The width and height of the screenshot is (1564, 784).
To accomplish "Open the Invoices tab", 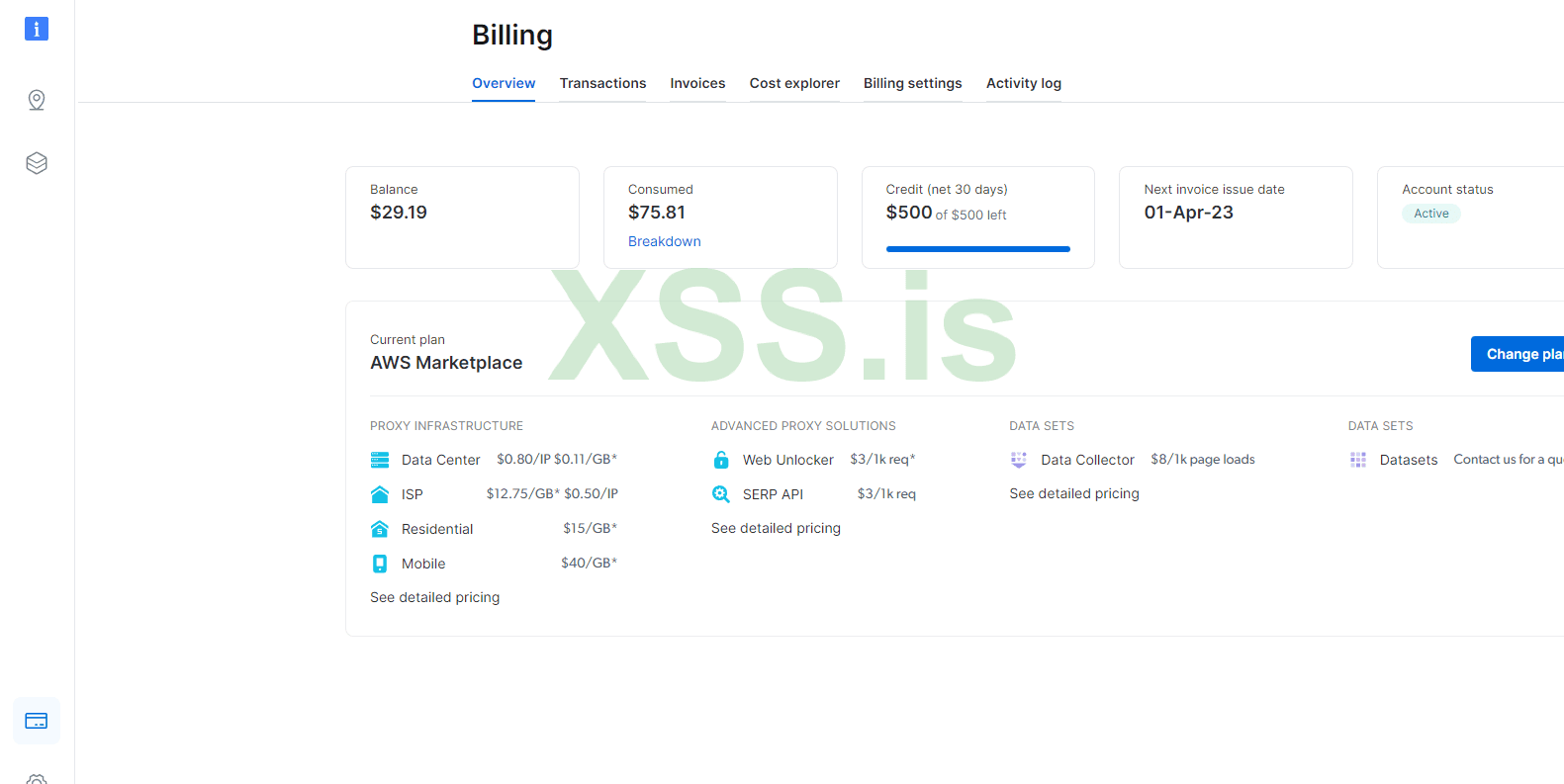I will coord(697,83).
